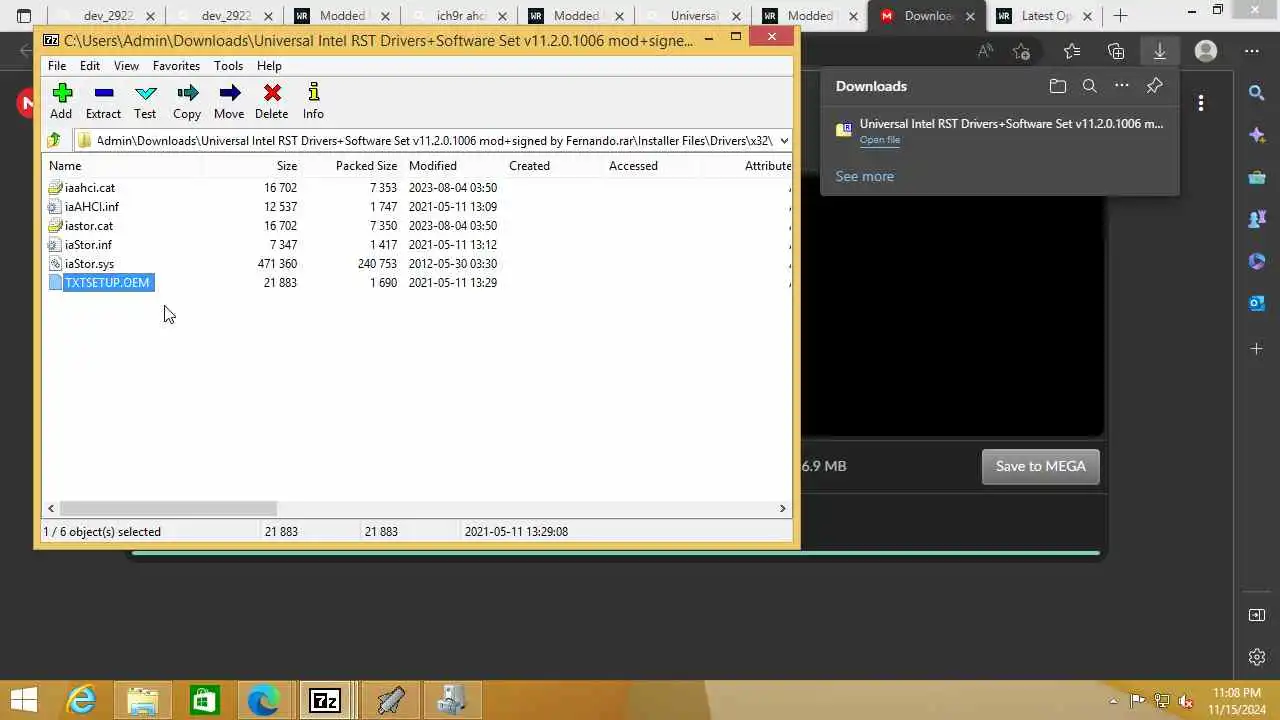Sort by Created column header
This screenshot has width=1280, height=720.
529,166
